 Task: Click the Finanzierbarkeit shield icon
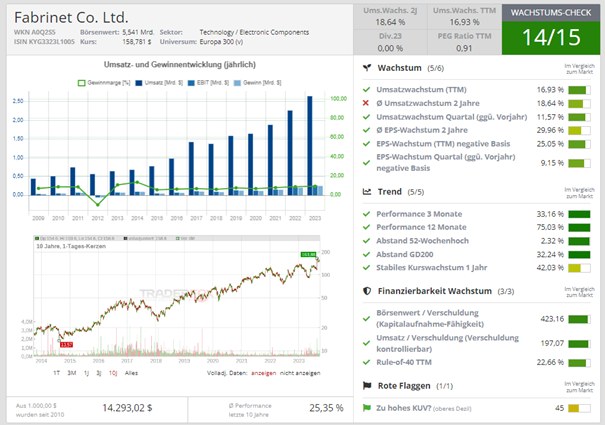(367, 291)
